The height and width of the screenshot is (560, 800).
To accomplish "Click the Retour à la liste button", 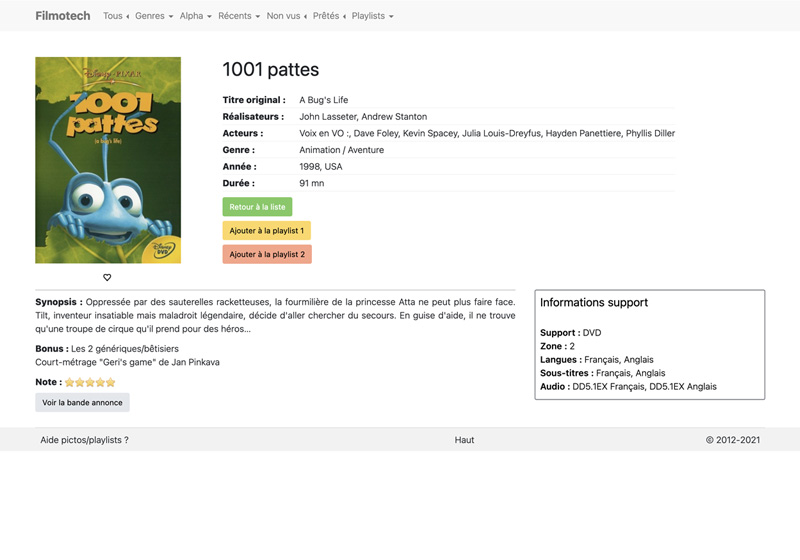I will [x=257, y=207].
